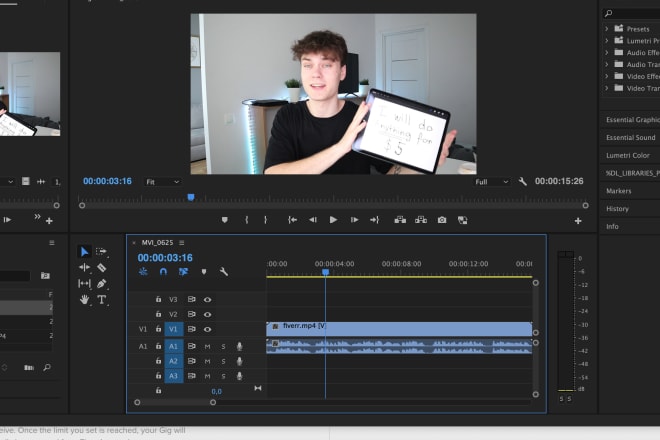Open timeline wrench display settings
This screenshot has width=660, height=440.
[x=224, y=271]
